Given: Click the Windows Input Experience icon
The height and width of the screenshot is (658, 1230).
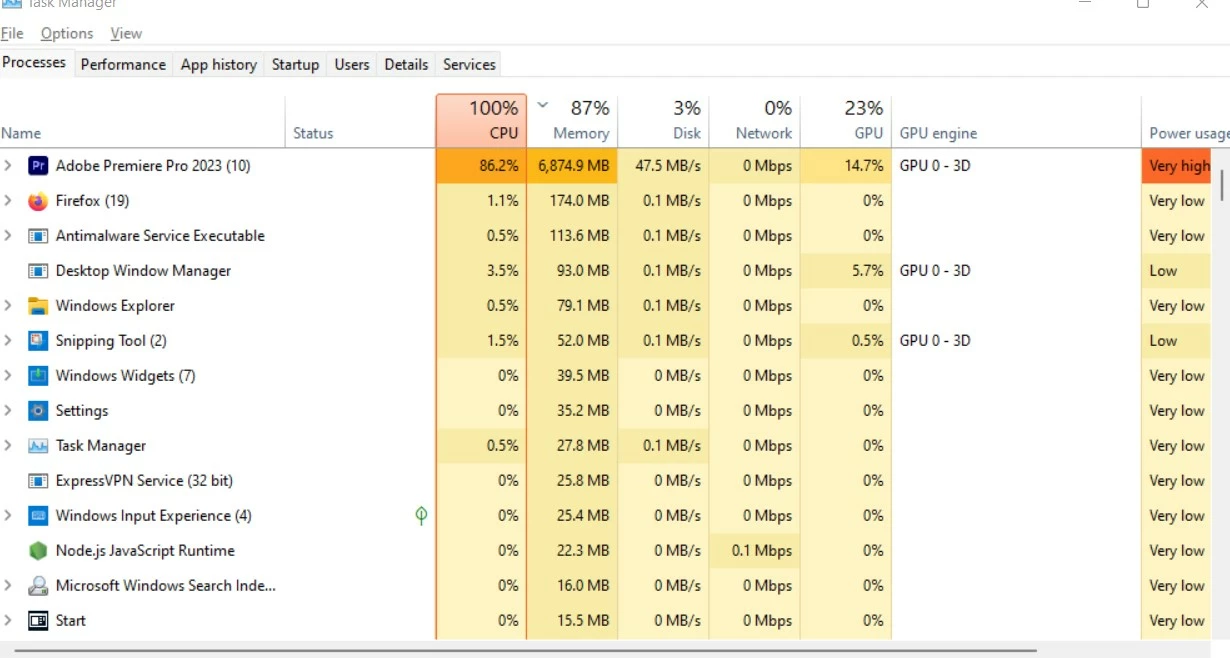Looking at the screenshot, I should pyautogui.click(x=38, y=516).
